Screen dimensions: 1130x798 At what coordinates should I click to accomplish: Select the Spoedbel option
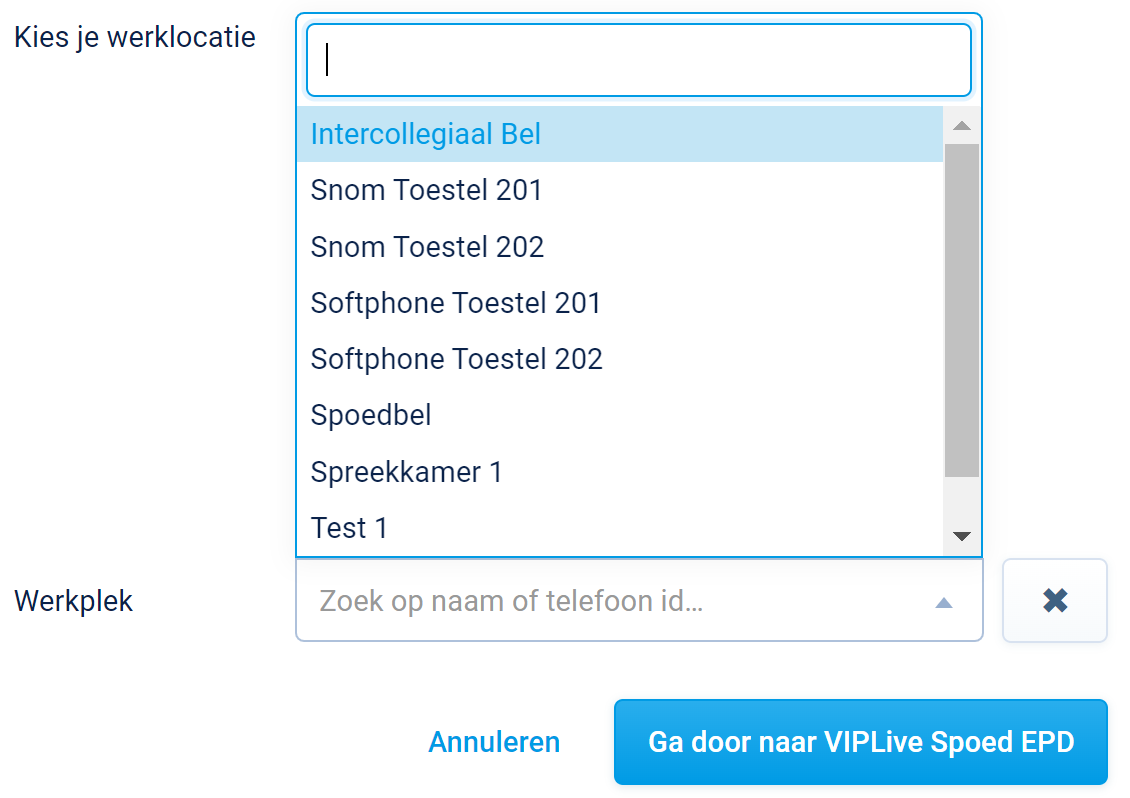click(x=371, y=415)
